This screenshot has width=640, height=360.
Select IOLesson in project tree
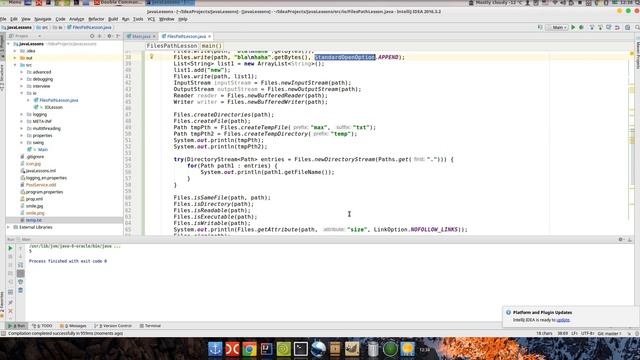tap(53, 107)
